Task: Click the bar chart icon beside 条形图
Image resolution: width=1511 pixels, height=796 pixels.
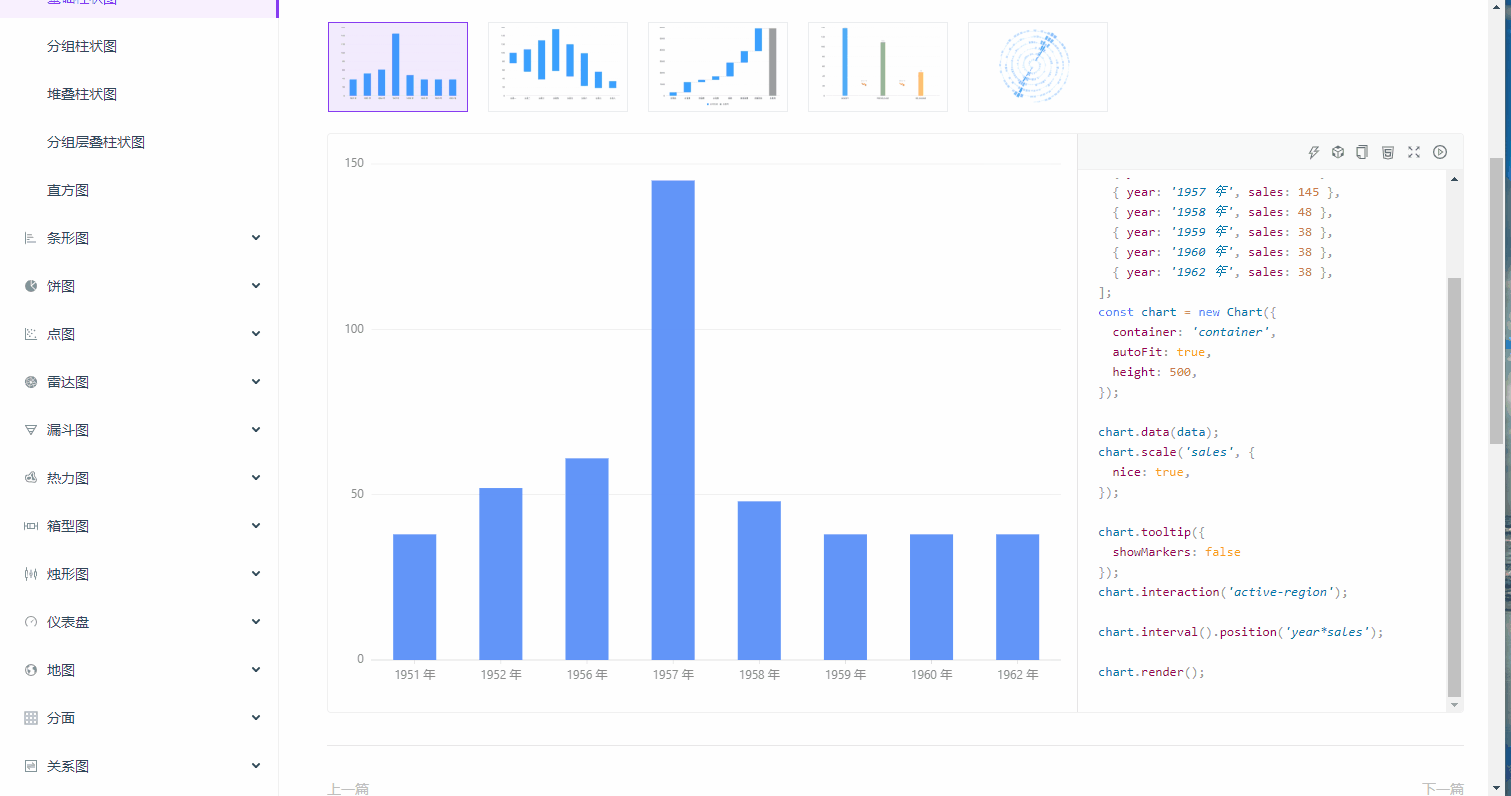Action: tap(31, 238)
